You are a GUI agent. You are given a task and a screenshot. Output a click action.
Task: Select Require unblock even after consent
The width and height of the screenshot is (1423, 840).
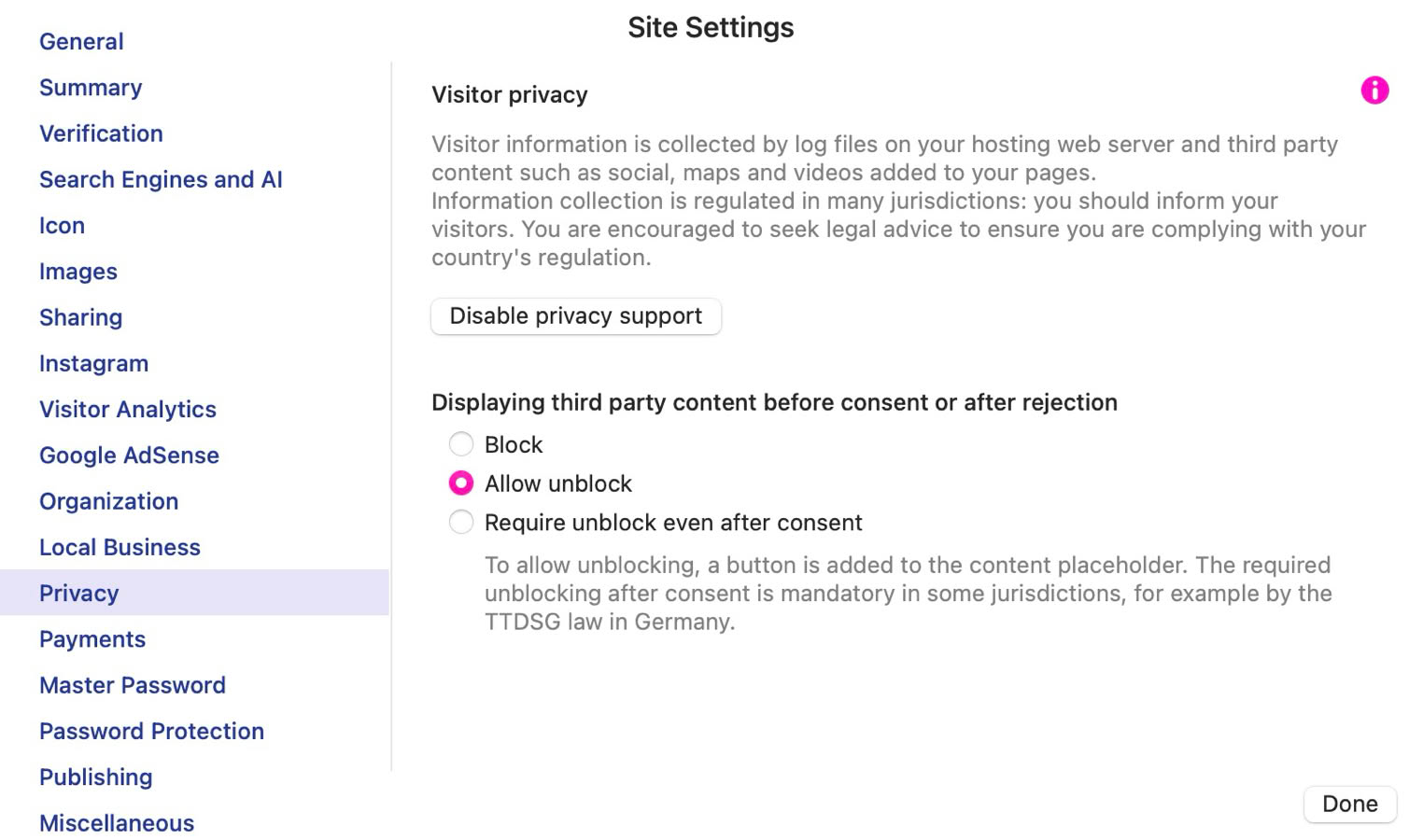click(x=461, y=523)
